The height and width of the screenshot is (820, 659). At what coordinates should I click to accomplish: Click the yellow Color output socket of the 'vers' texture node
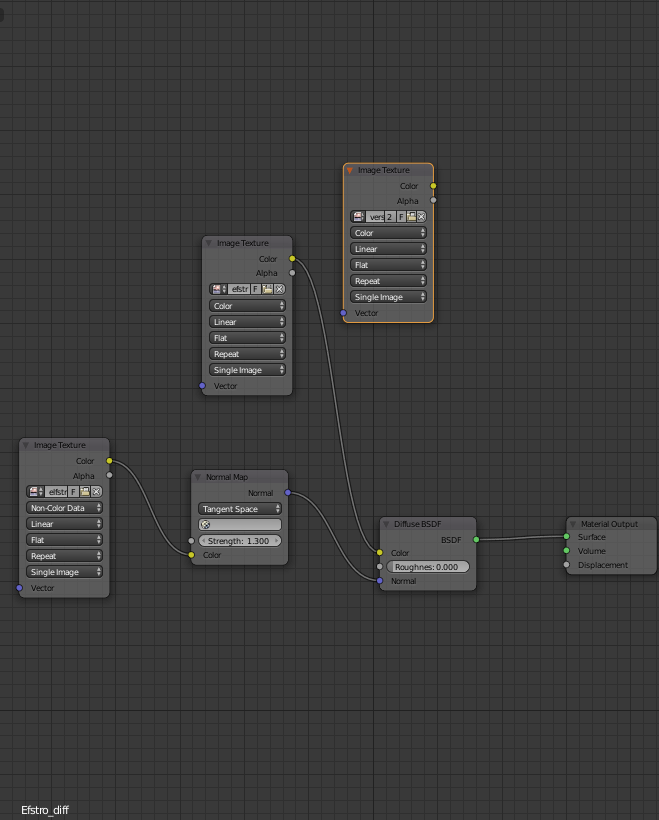click(x=433, y=186)
